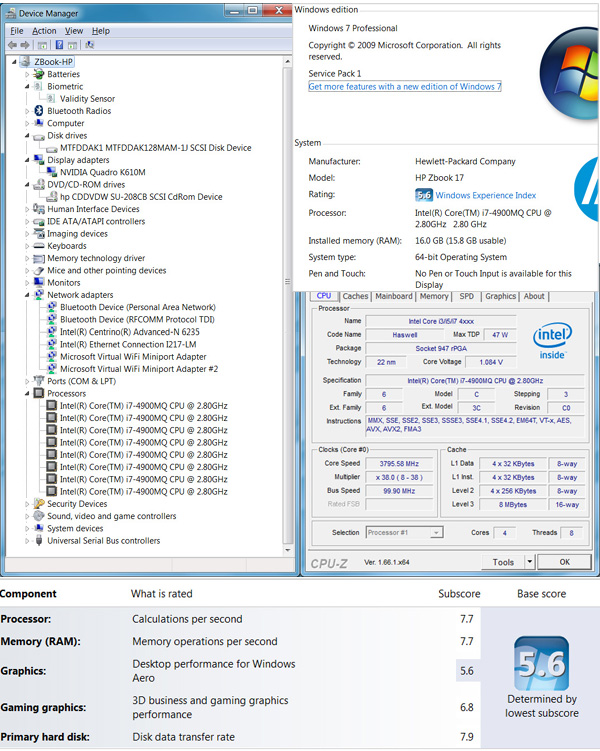Click the Forward arrow in Device Manager toolbar
Image resolution: width=600 pixels, height=751 pixels.
click(x=25, y=45)
